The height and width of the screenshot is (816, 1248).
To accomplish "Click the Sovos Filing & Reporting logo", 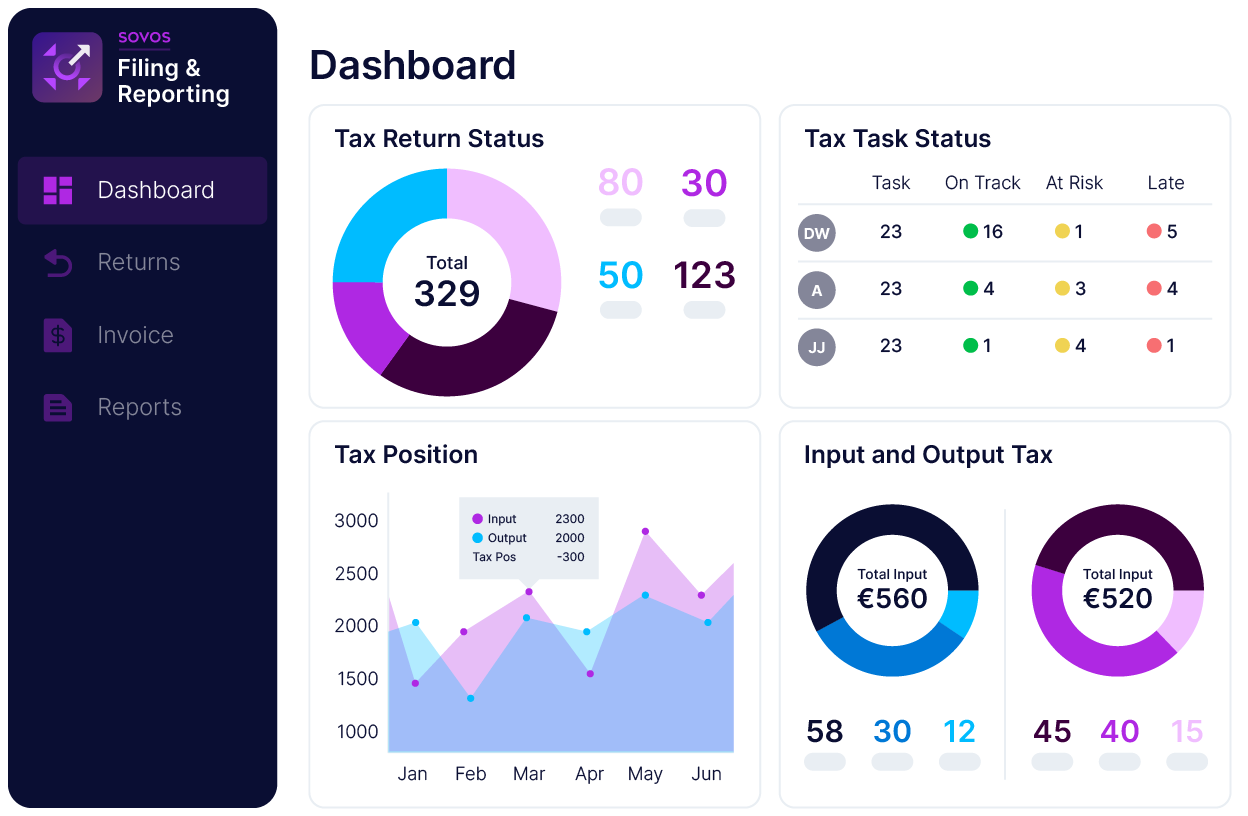I will (x=67, y=67).
